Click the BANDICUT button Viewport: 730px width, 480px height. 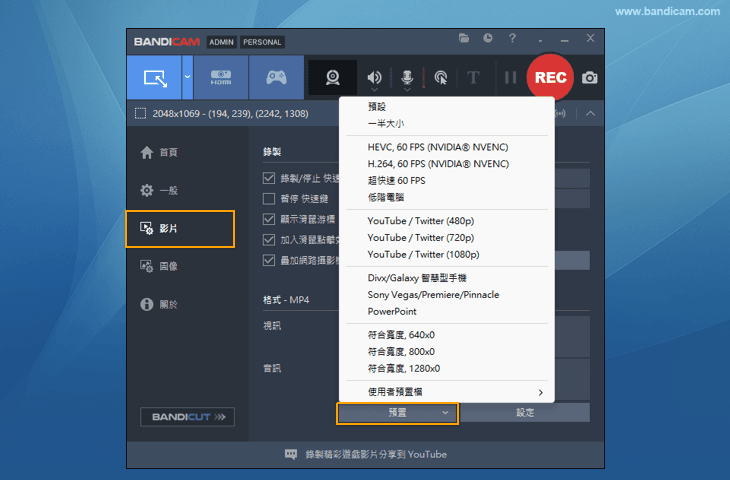(x=187, y=417)
